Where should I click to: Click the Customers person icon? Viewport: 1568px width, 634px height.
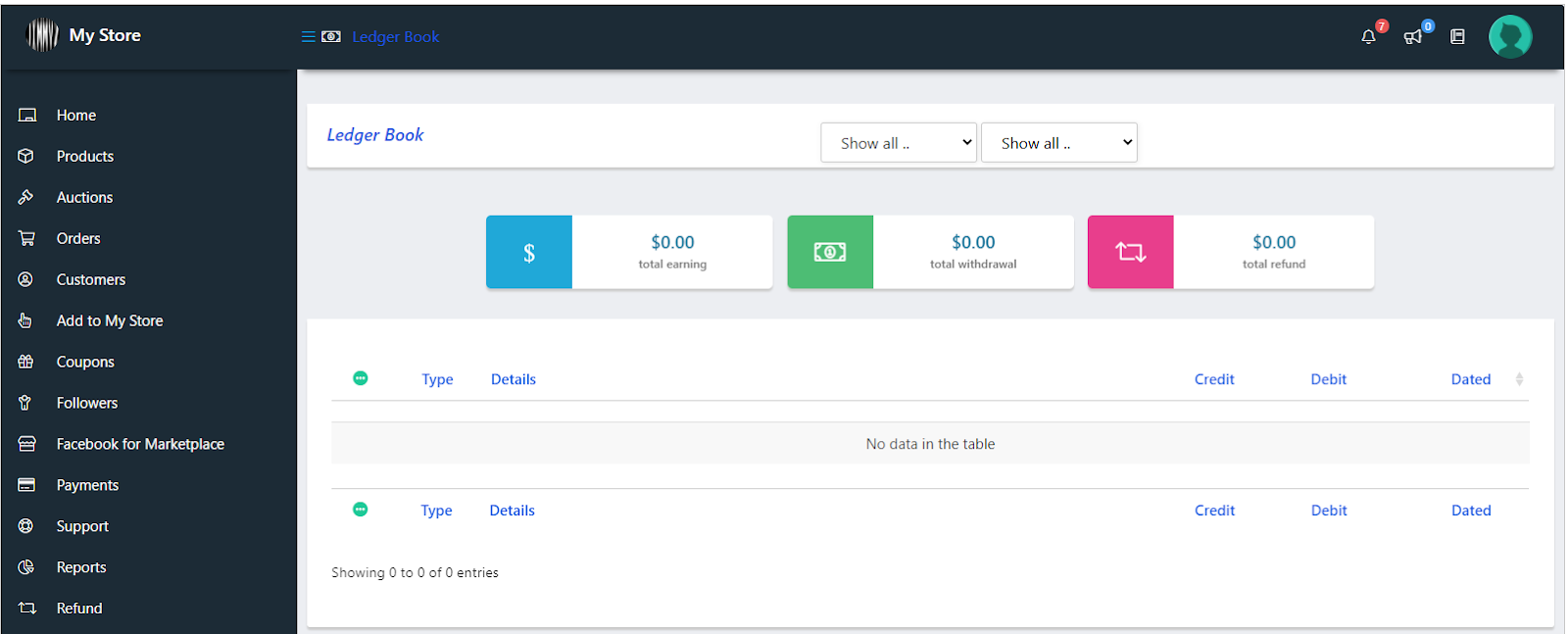(26, 280)
